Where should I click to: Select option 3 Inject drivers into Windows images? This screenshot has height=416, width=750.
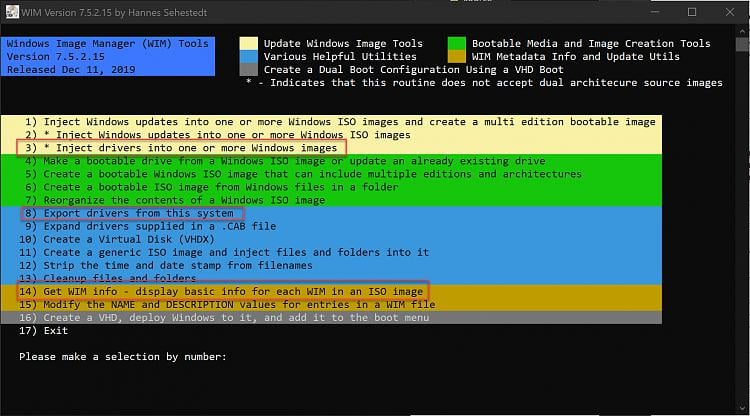click(181, 148)
